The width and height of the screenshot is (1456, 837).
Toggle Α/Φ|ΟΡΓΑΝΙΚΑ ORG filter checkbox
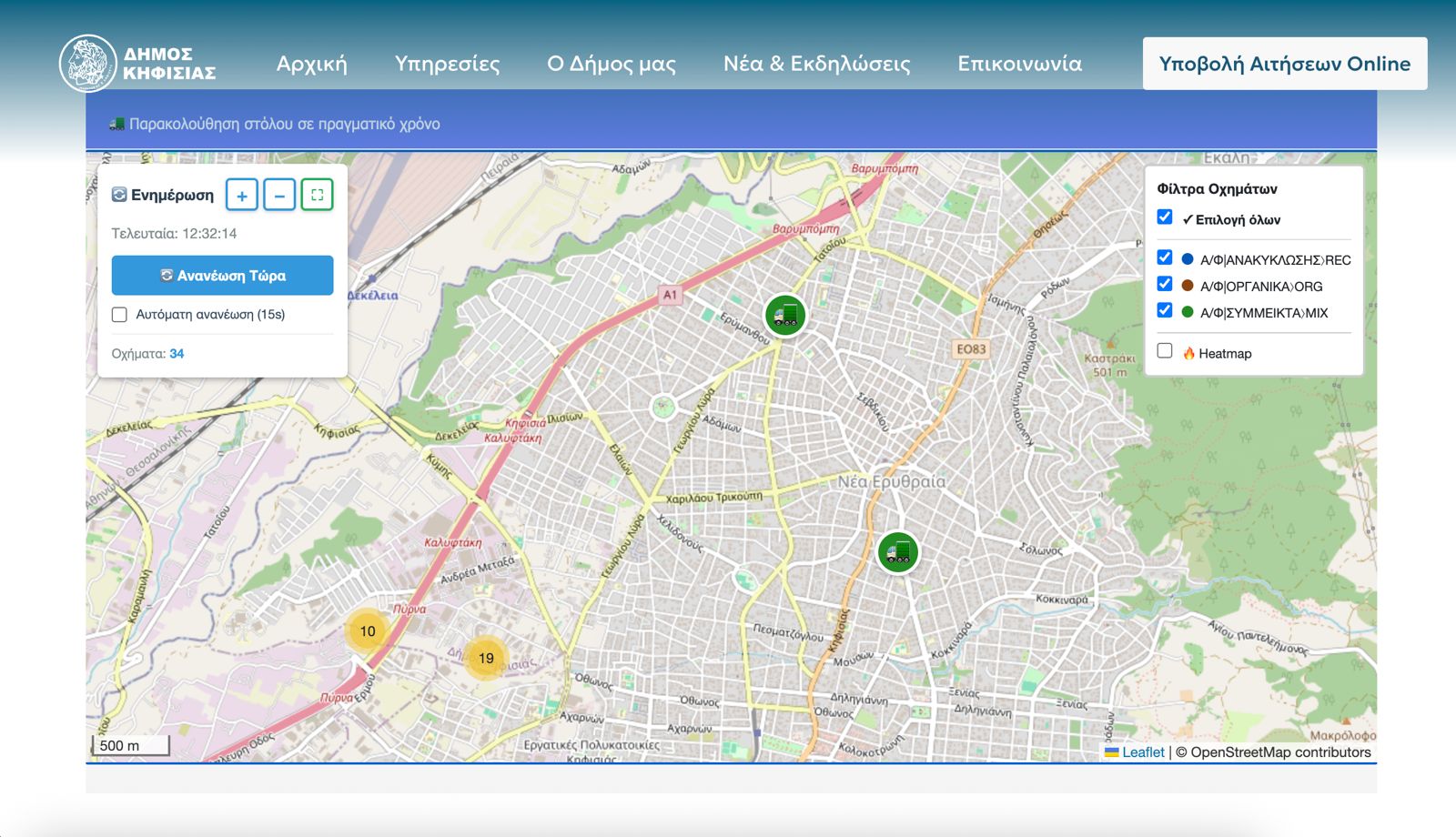(x=1165, y=284)
